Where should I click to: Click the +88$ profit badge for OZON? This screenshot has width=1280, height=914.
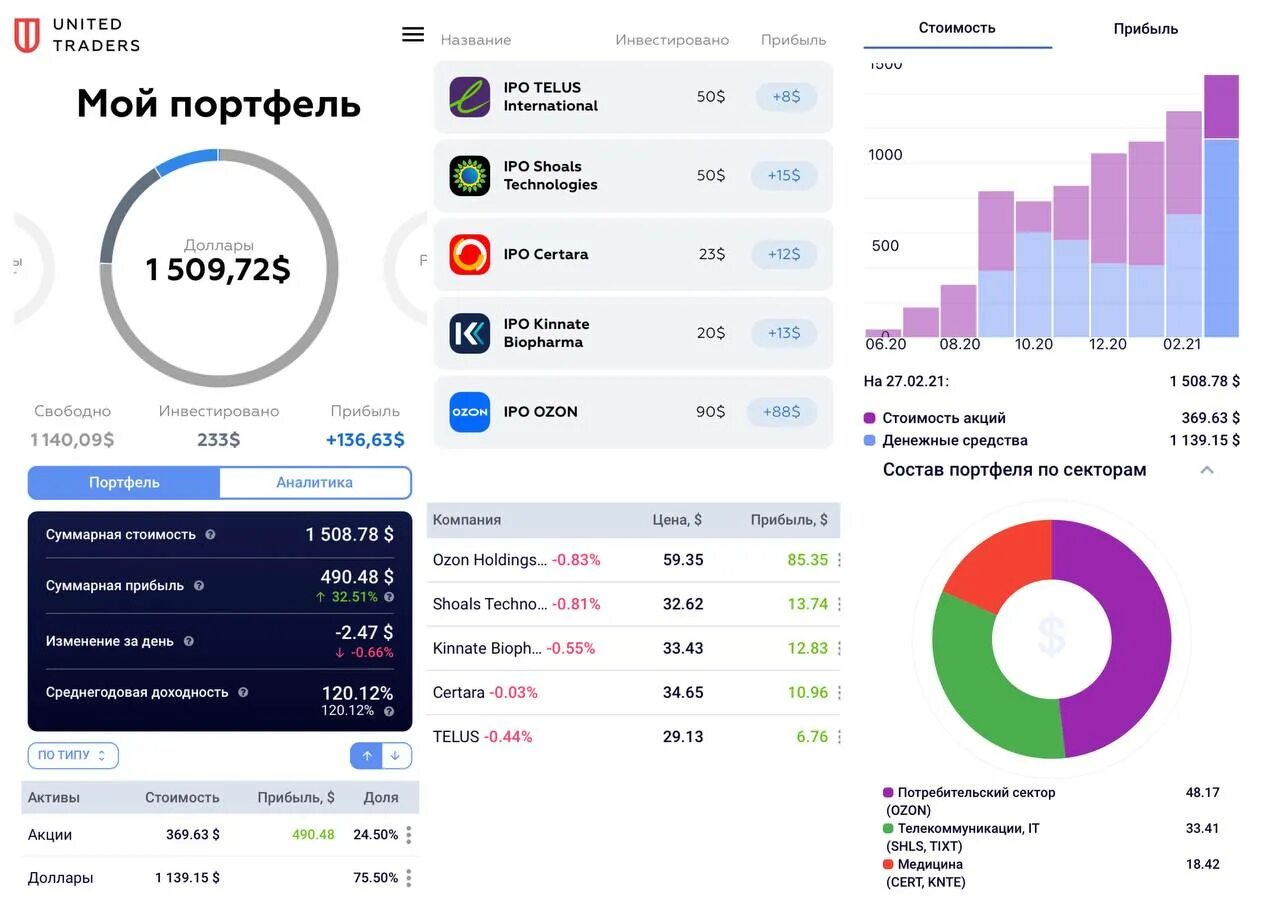[782, 412]
